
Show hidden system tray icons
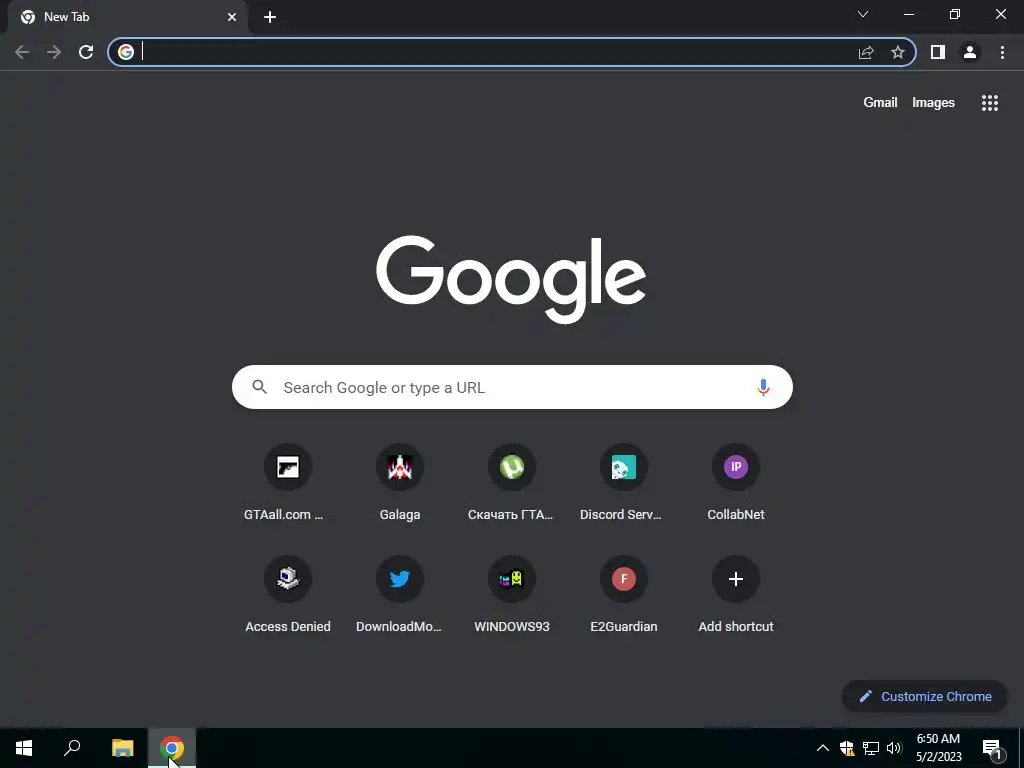point(823,748)
